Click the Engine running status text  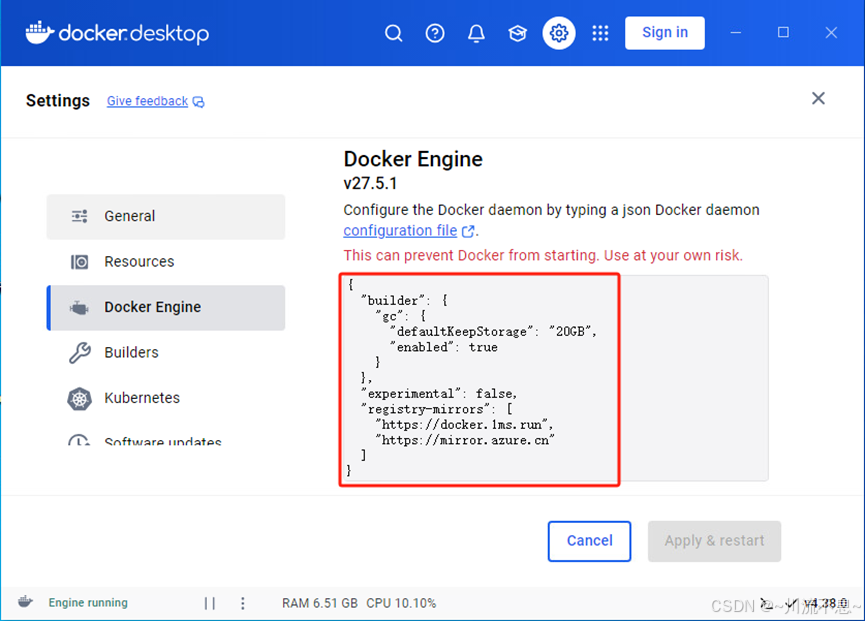88,603
